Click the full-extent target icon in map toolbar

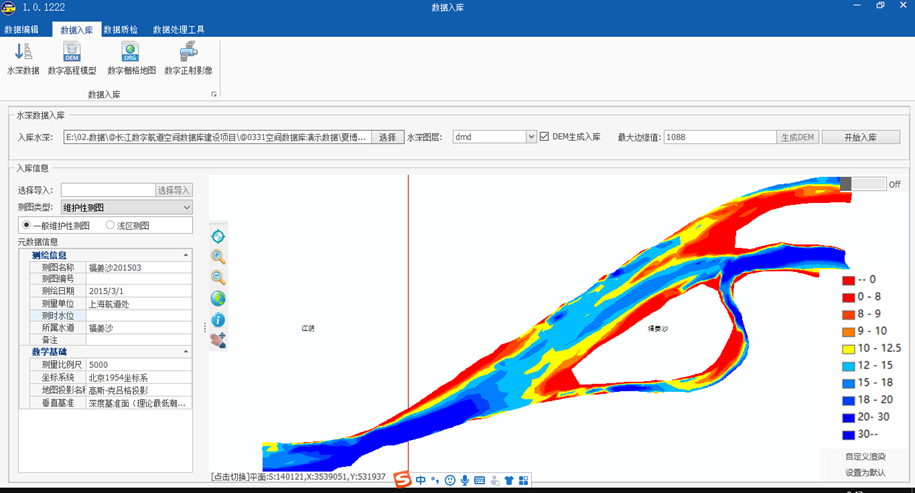218,236
